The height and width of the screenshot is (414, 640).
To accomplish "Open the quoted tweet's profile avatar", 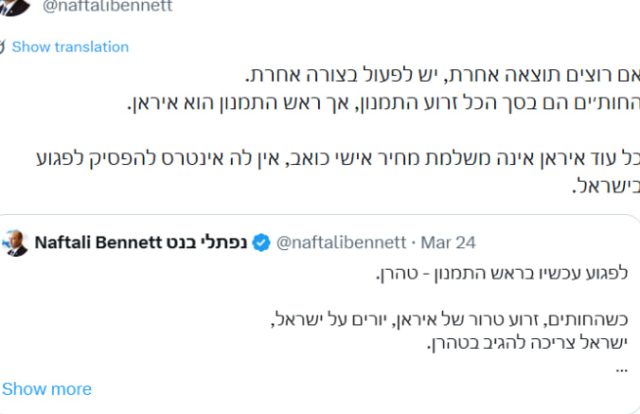I will [17, 243].
